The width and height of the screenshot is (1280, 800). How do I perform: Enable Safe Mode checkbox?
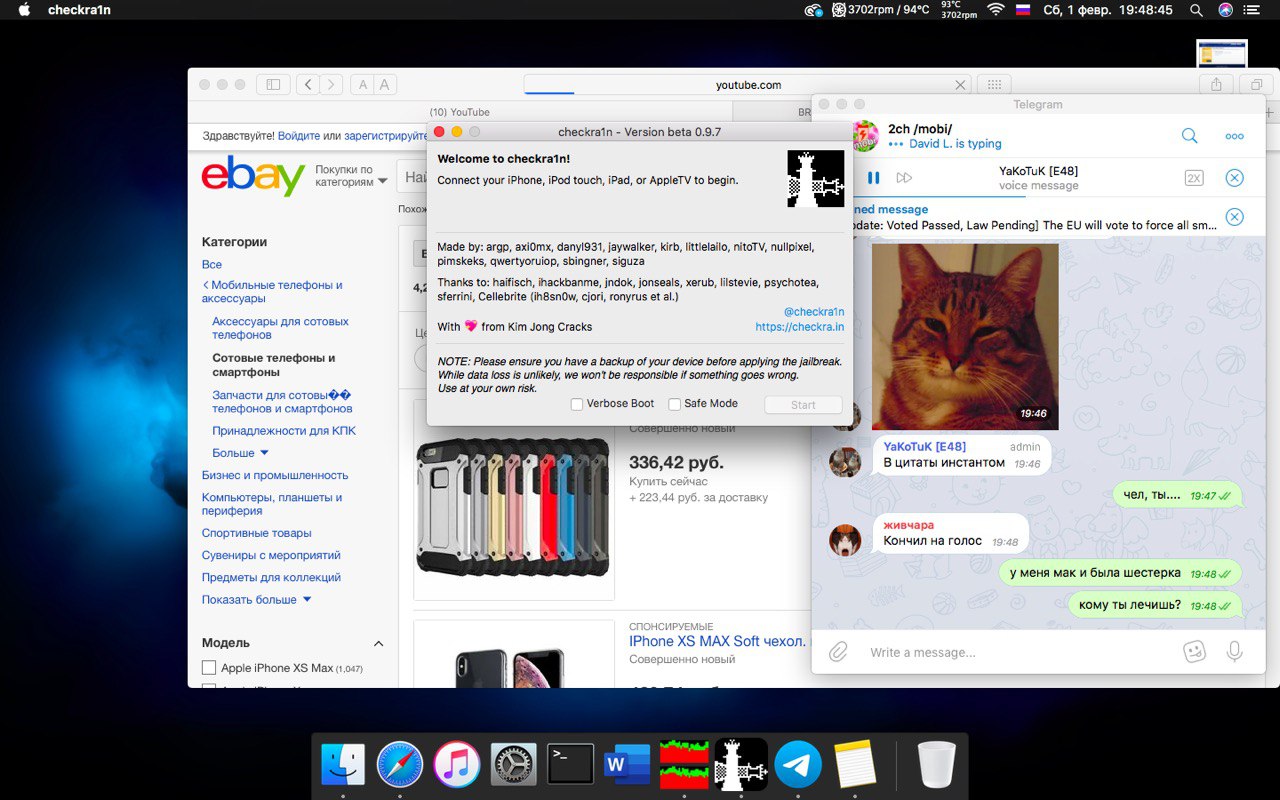675,404
